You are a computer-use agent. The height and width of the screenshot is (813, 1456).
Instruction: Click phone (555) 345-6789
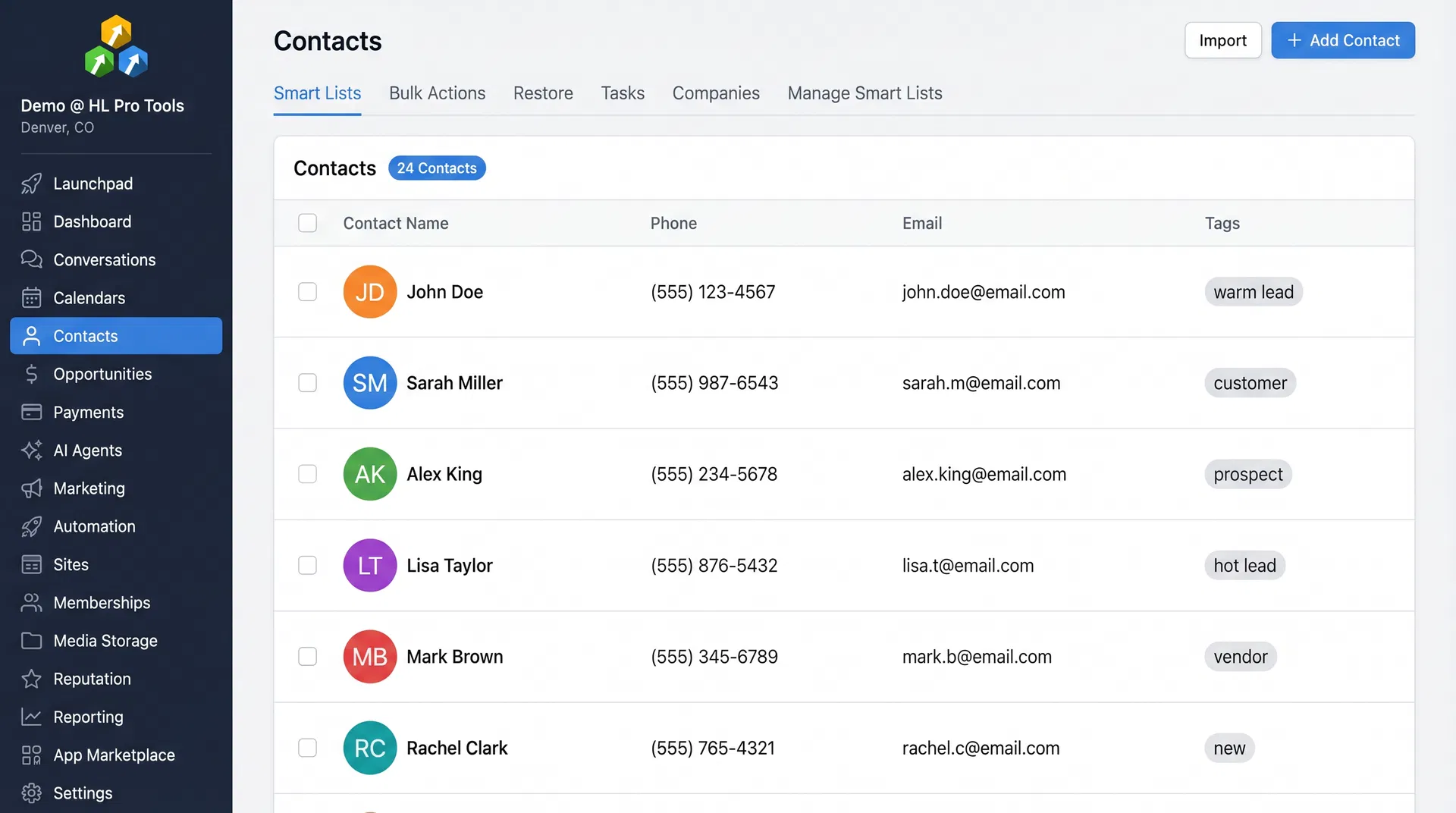[714, 657]
